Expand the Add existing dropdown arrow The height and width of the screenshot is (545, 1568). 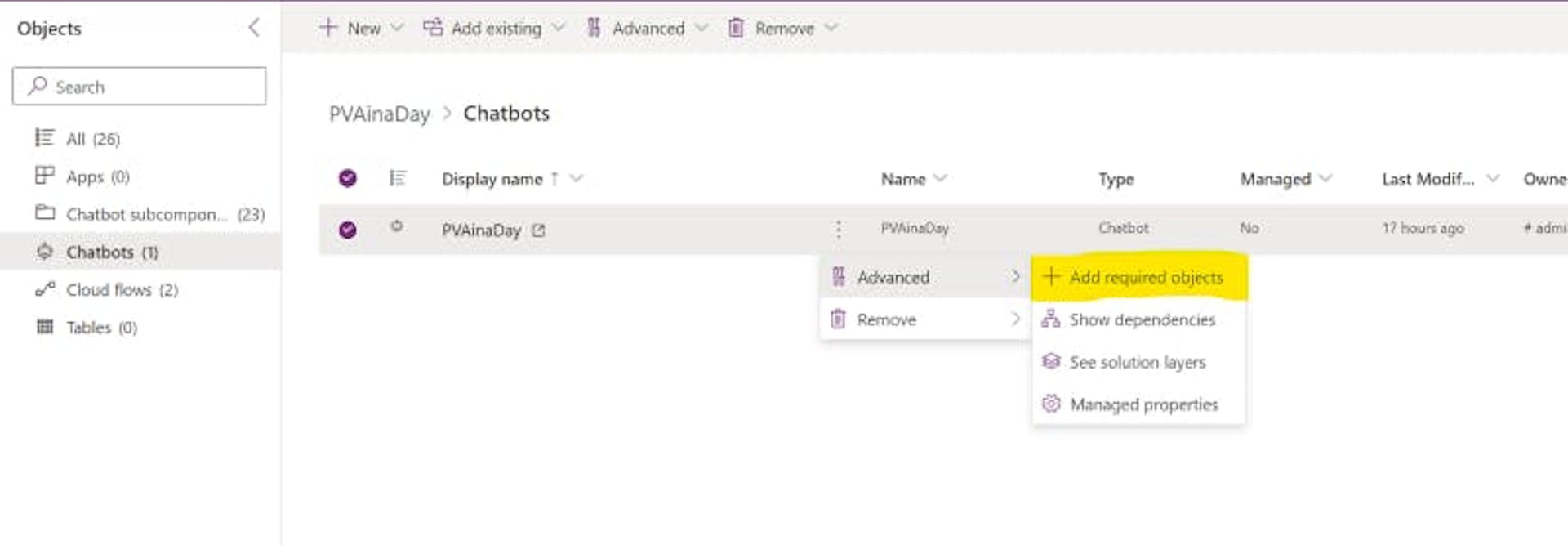click(559, 28)
